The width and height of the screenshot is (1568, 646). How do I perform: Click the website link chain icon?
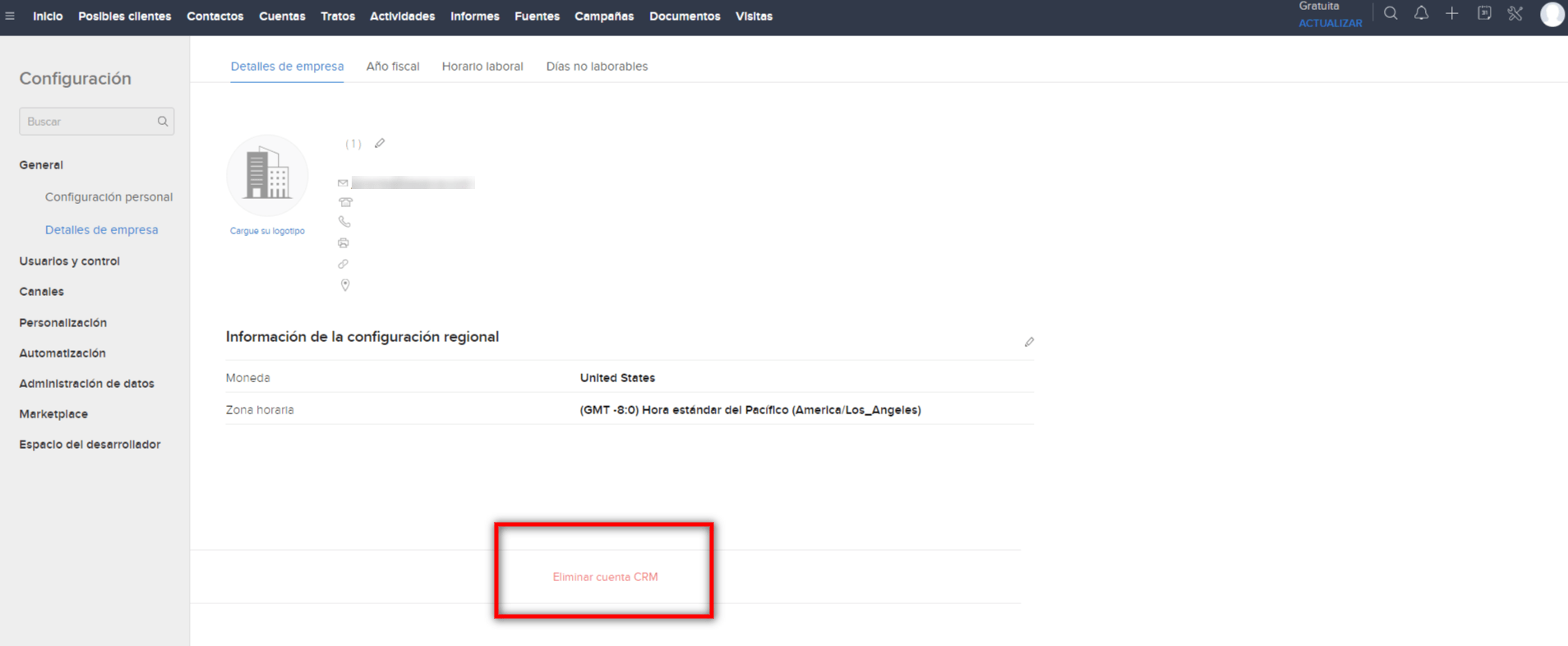[x=344, y=264]
